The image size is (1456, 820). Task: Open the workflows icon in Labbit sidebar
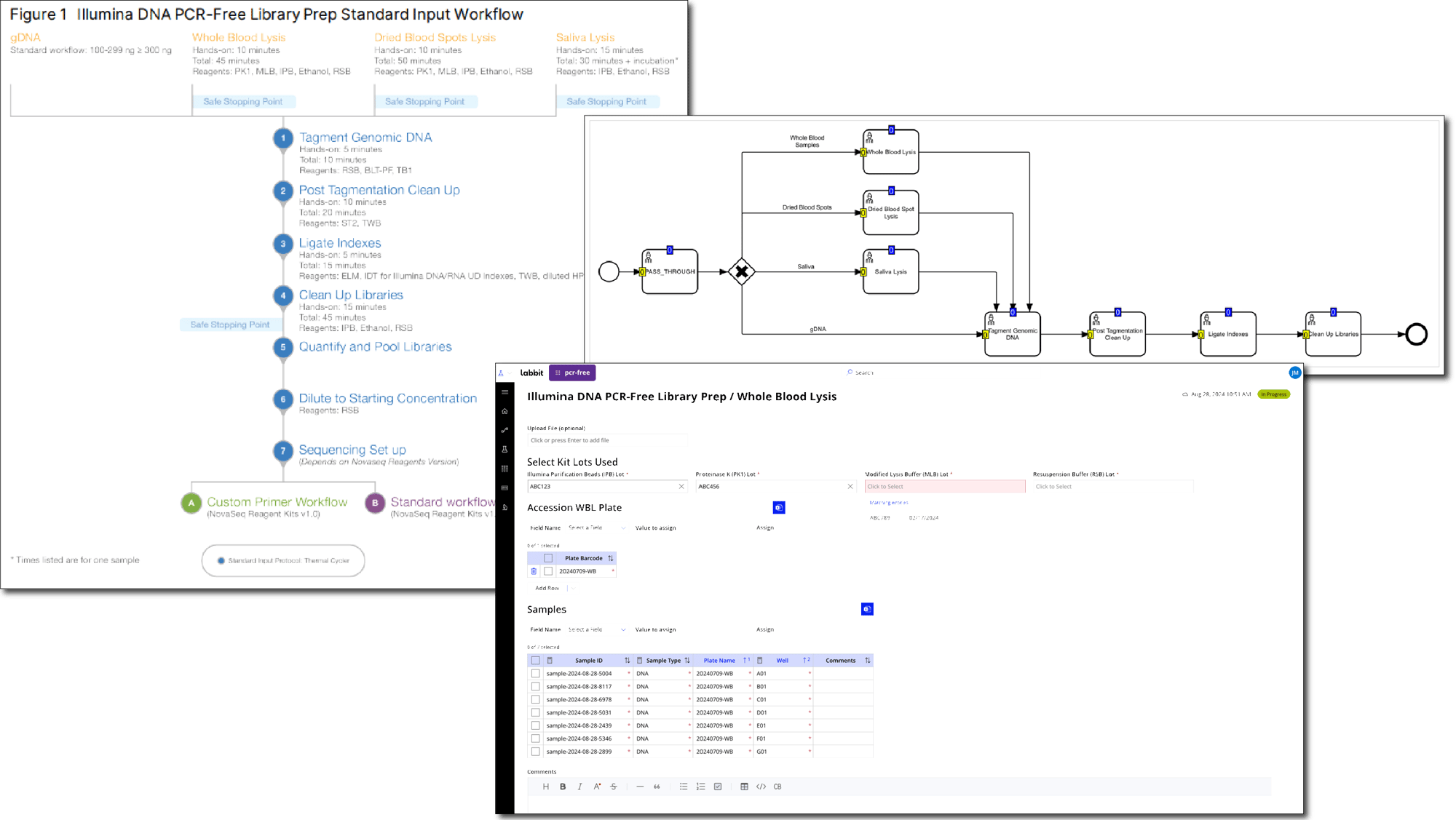505,430
